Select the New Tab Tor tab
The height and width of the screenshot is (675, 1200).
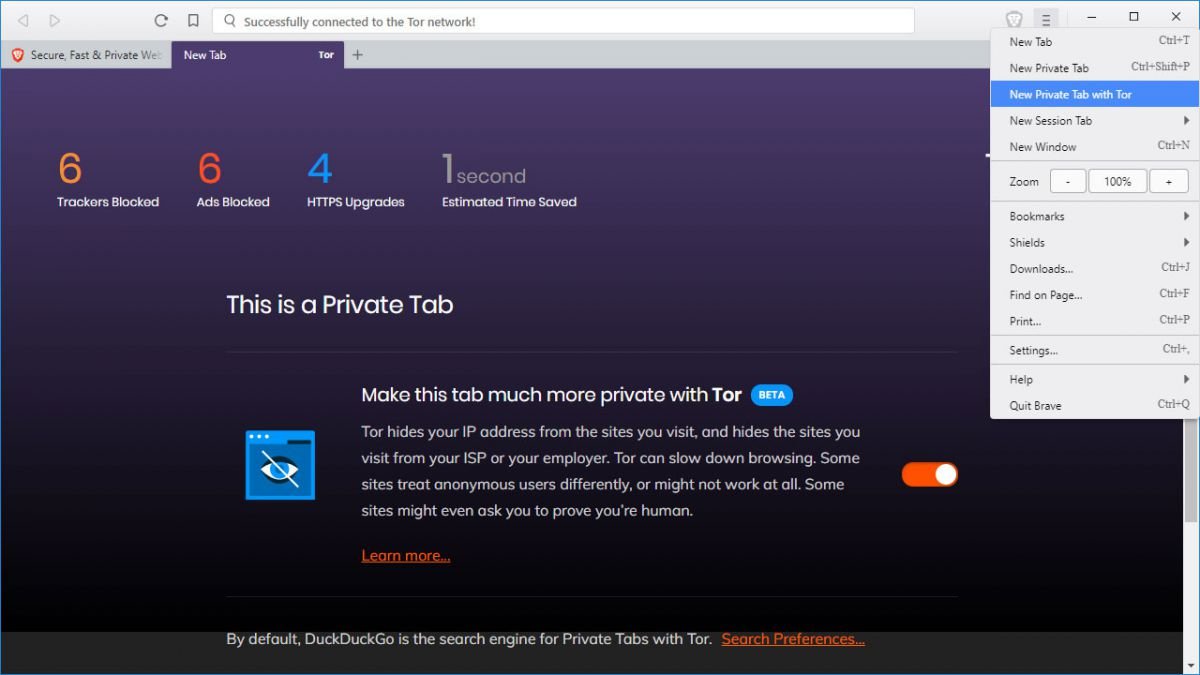click(x=258, y=55)
